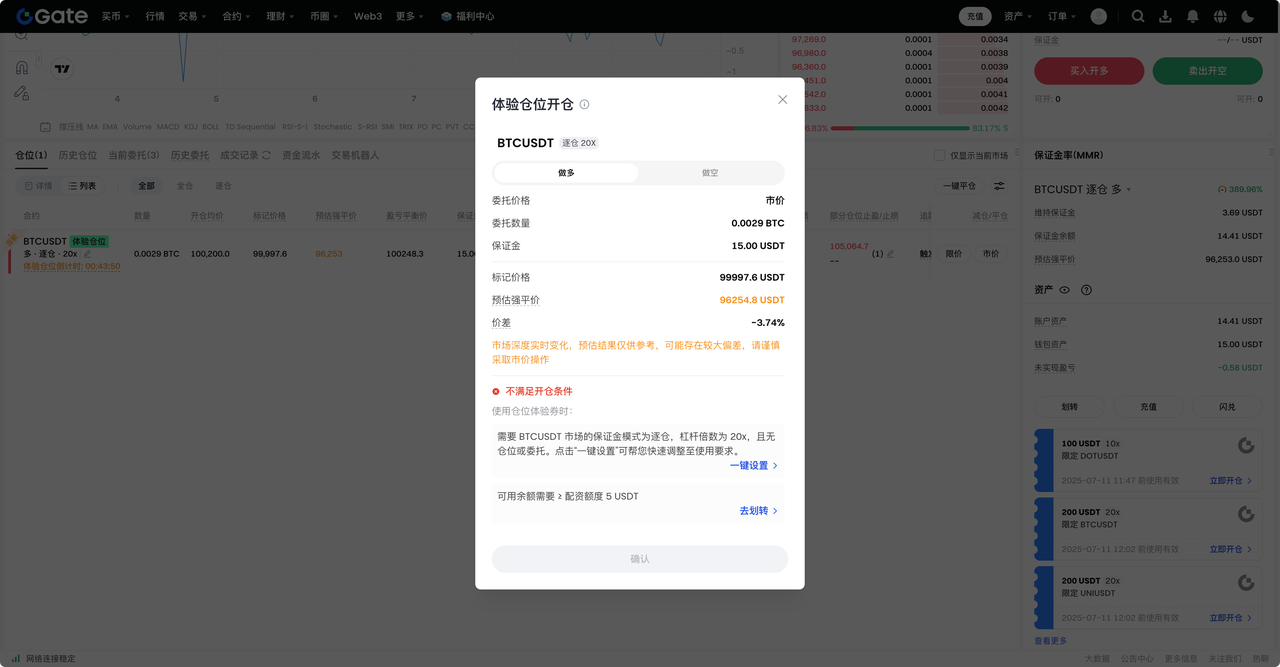Click the long/short ratio progress bar

click(899, 128)
